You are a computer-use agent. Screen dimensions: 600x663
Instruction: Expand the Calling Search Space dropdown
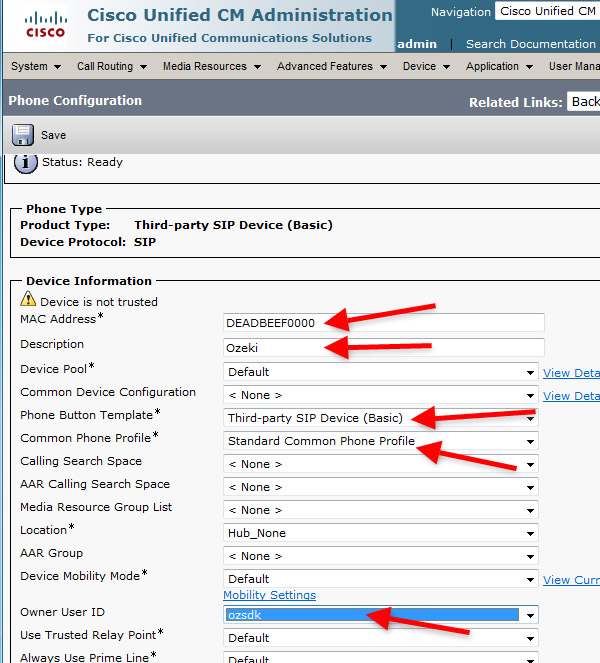tap(381, 464)
